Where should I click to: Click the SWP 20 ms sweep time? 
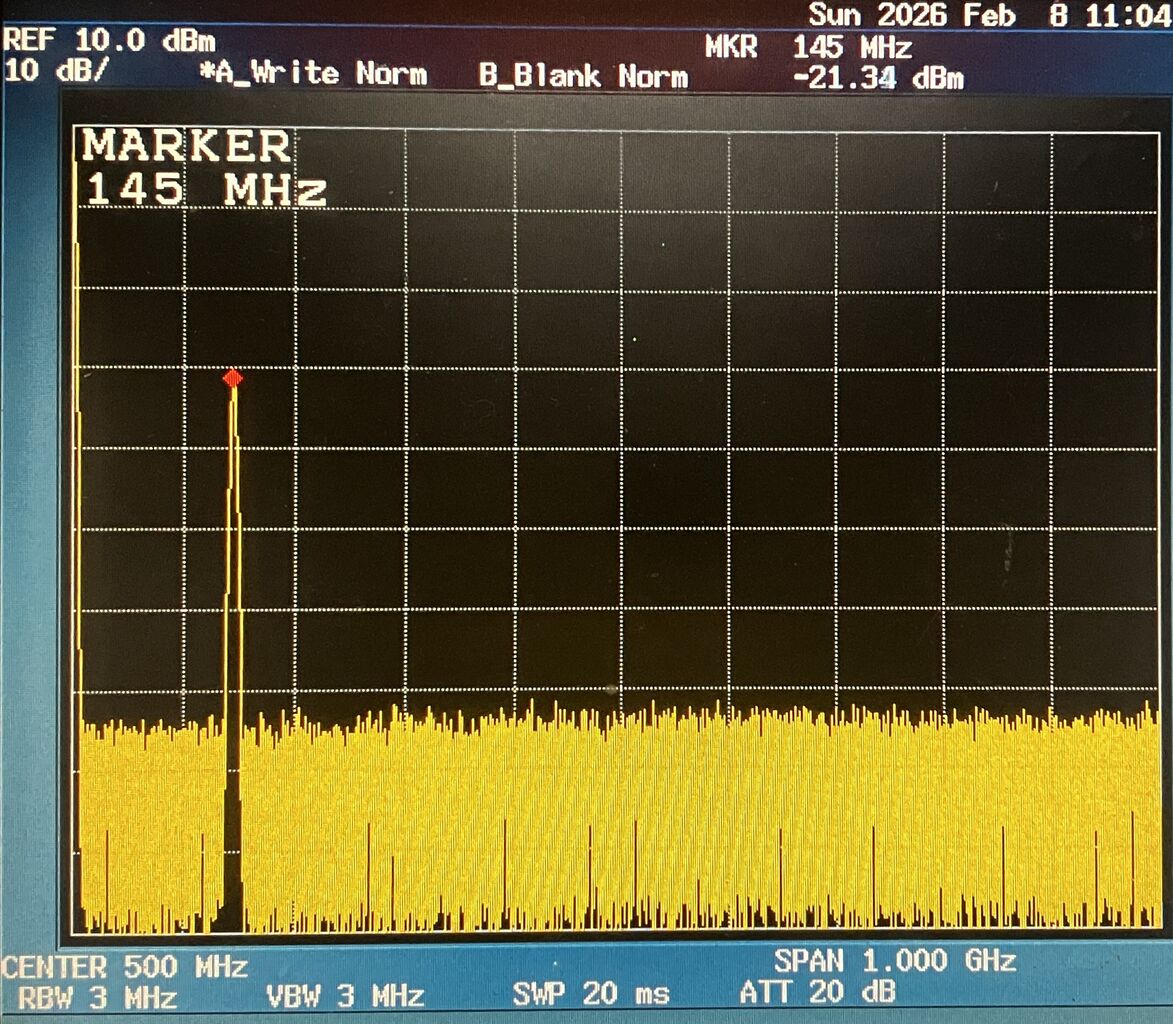(x=591, y=994)
